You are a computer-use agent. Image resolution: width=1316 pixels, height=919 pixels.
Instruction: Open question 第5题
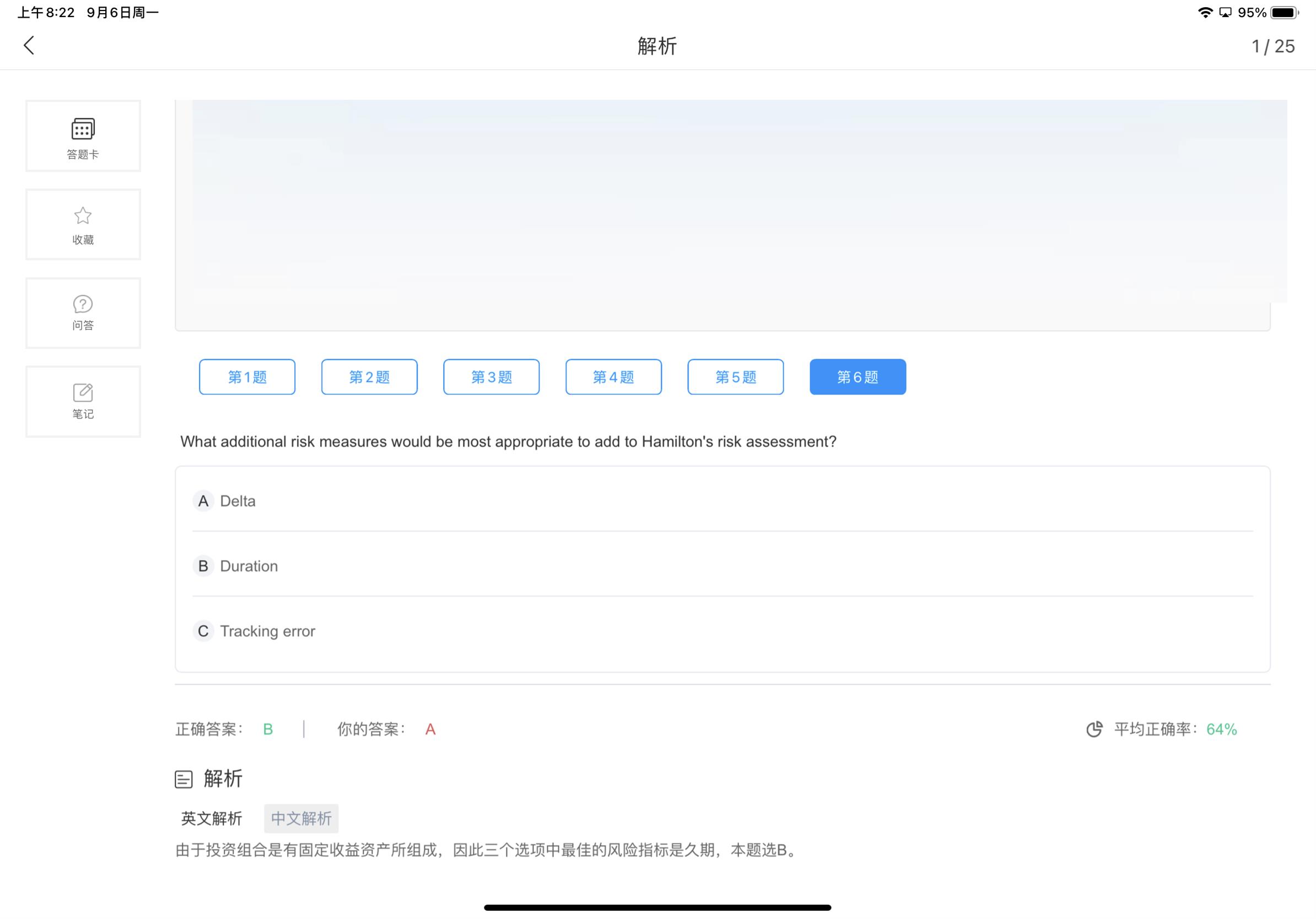[735, 377]
